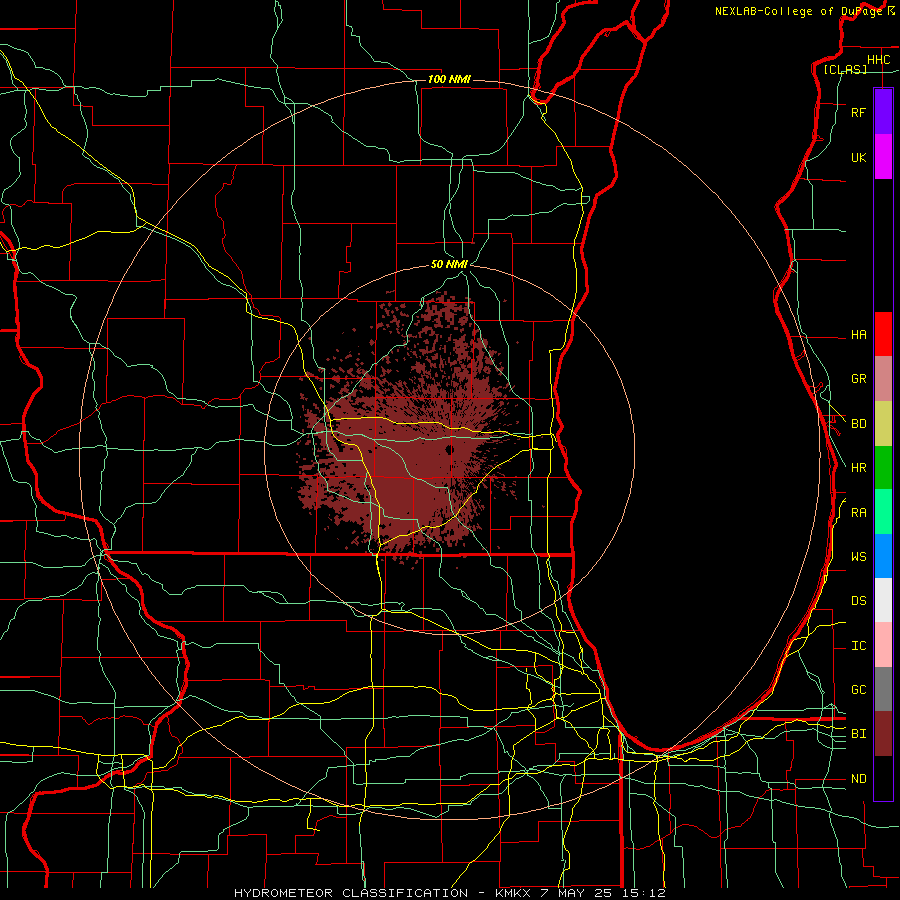Click the black radar site dot
Image resolution: width=900 pixels, height=900 pixels.
pos(449,449)
